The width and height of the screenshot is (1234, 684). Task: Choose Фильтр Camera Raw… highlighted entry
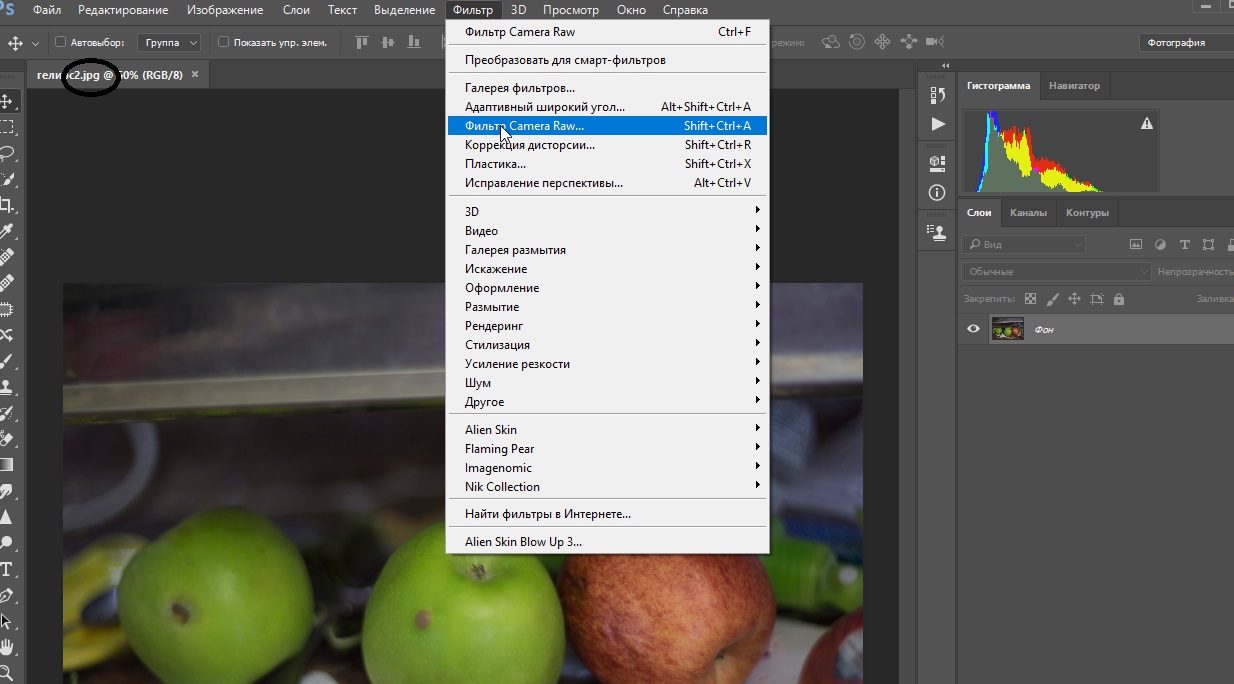(x=606, y=126)
